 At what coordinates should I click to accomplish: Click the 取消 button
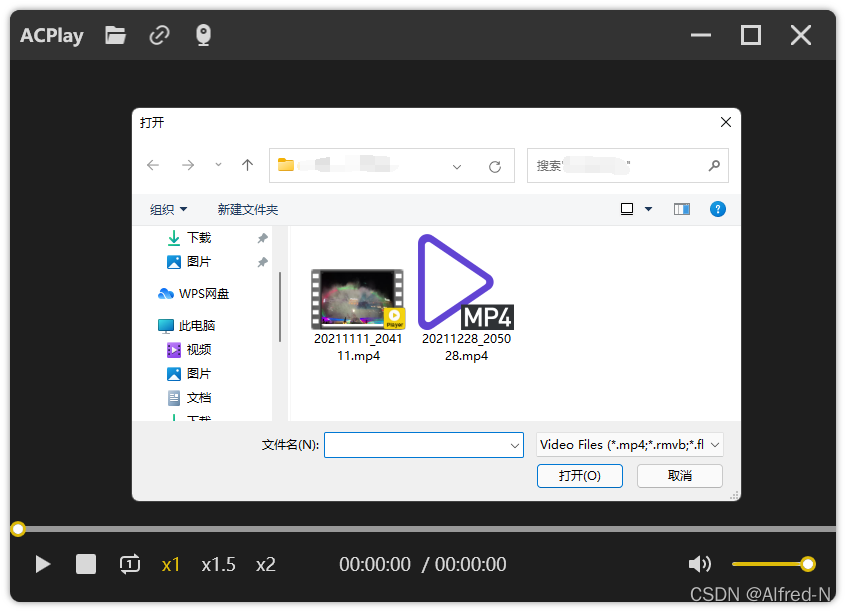pyautogui.click(x=680, y=476)
